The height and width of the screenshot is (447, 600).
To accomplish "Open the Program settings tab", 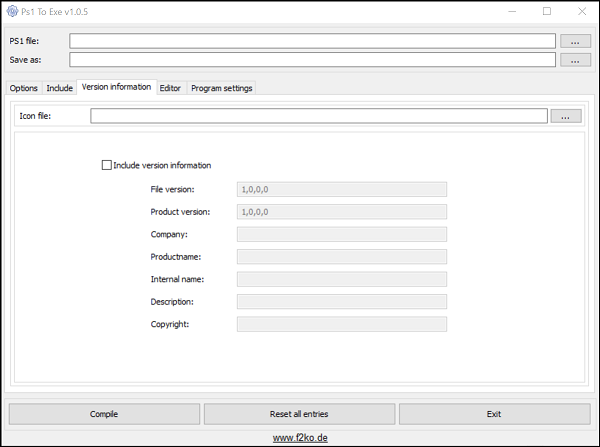I will click(x=222, y=88).
